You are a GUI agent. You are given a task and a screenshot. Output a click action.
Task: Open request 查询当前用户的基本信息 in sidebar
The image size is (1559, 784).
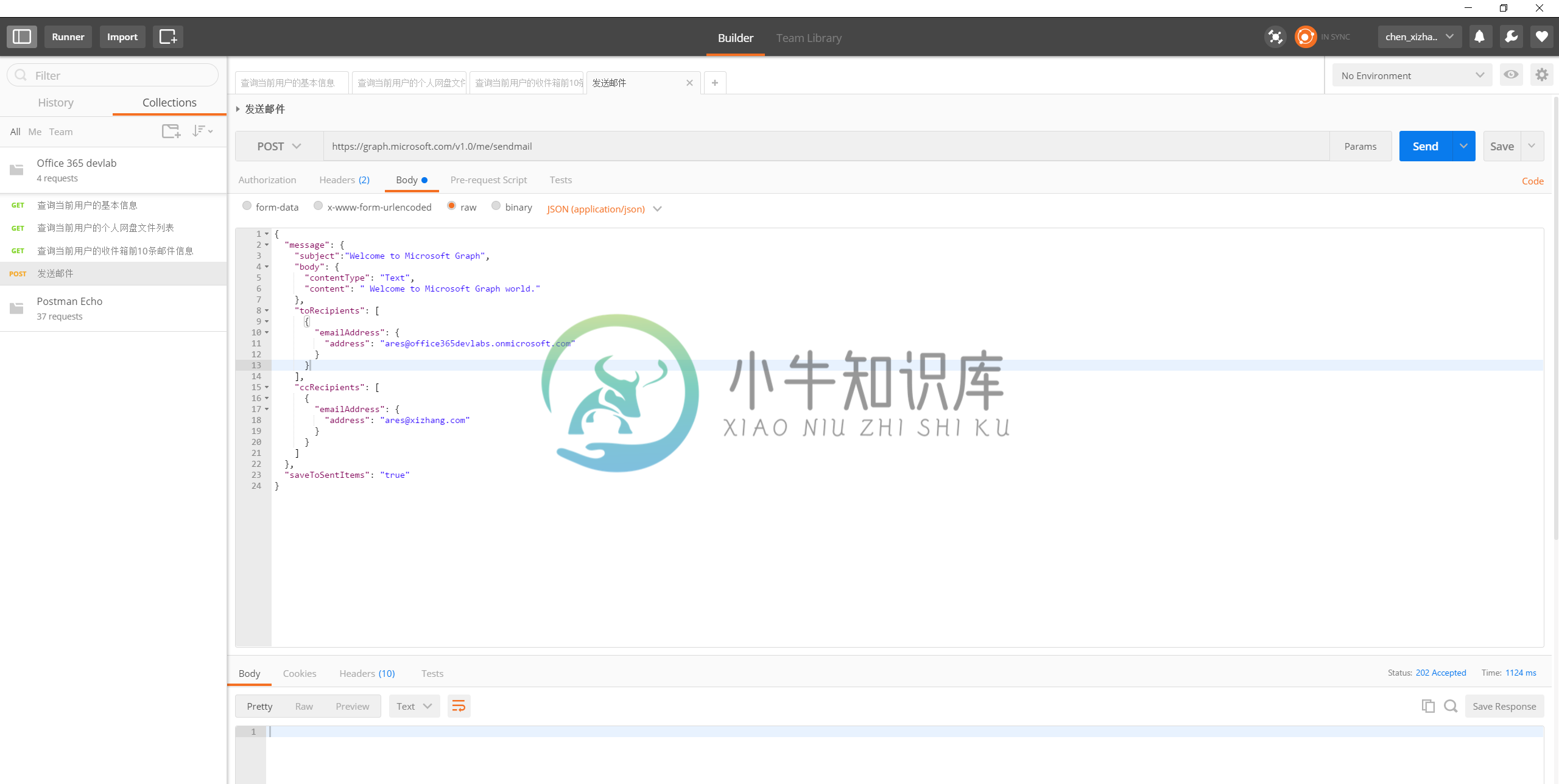tap(113, 205)
